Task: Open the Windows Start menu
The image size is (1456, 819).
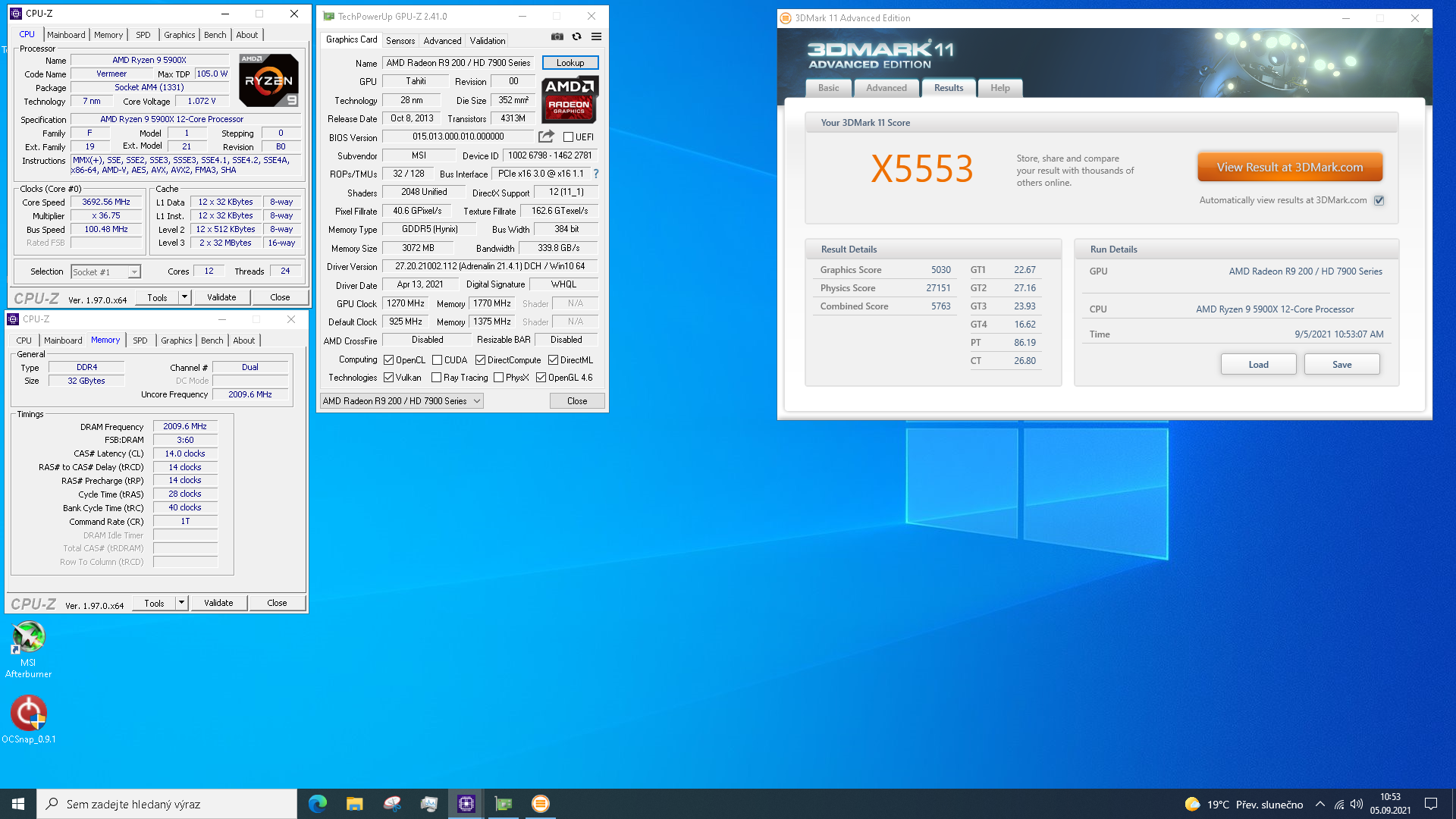Action: 18,804
